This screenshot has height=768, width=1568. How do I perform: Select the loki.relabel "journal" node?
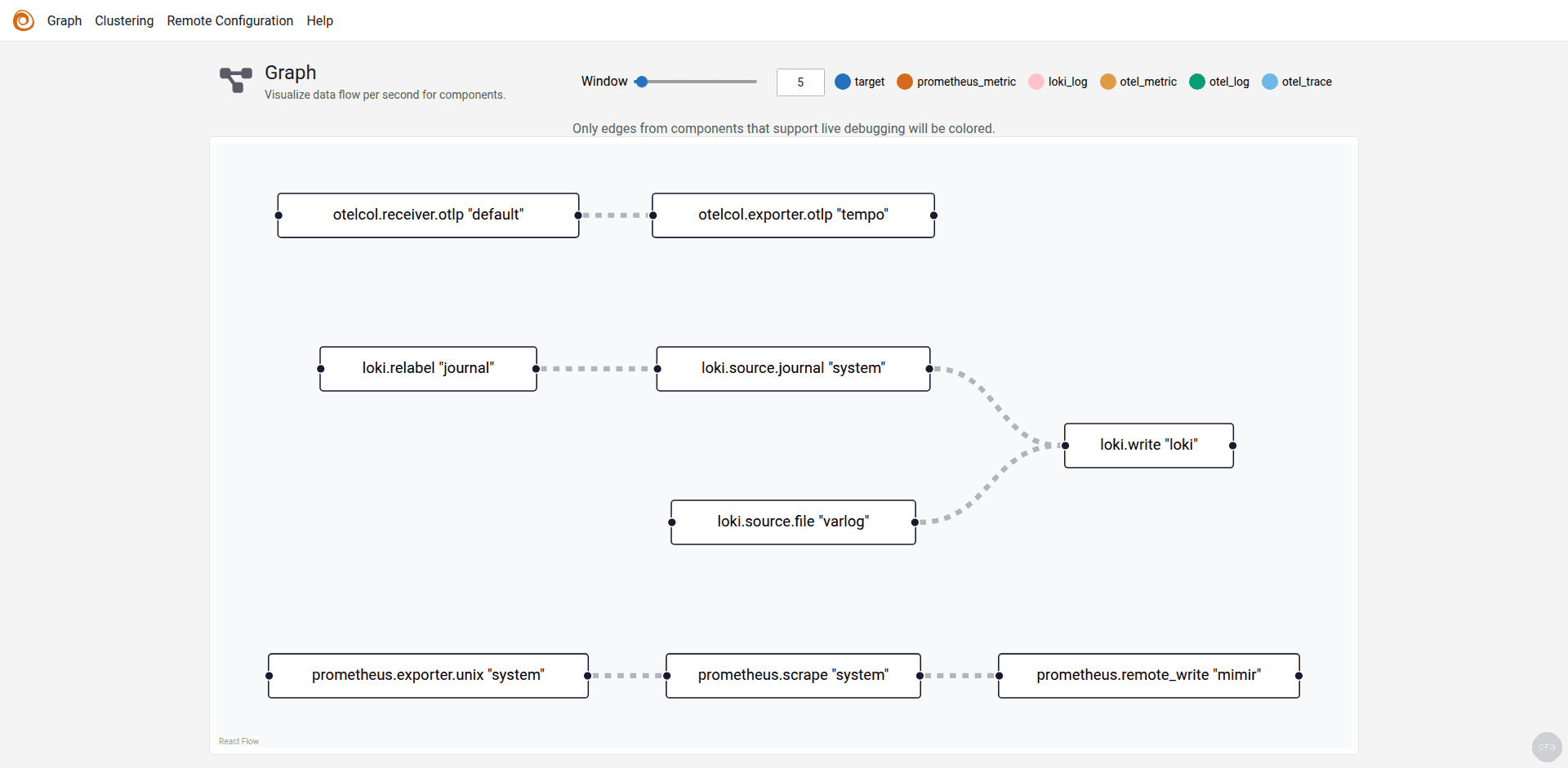427,368
